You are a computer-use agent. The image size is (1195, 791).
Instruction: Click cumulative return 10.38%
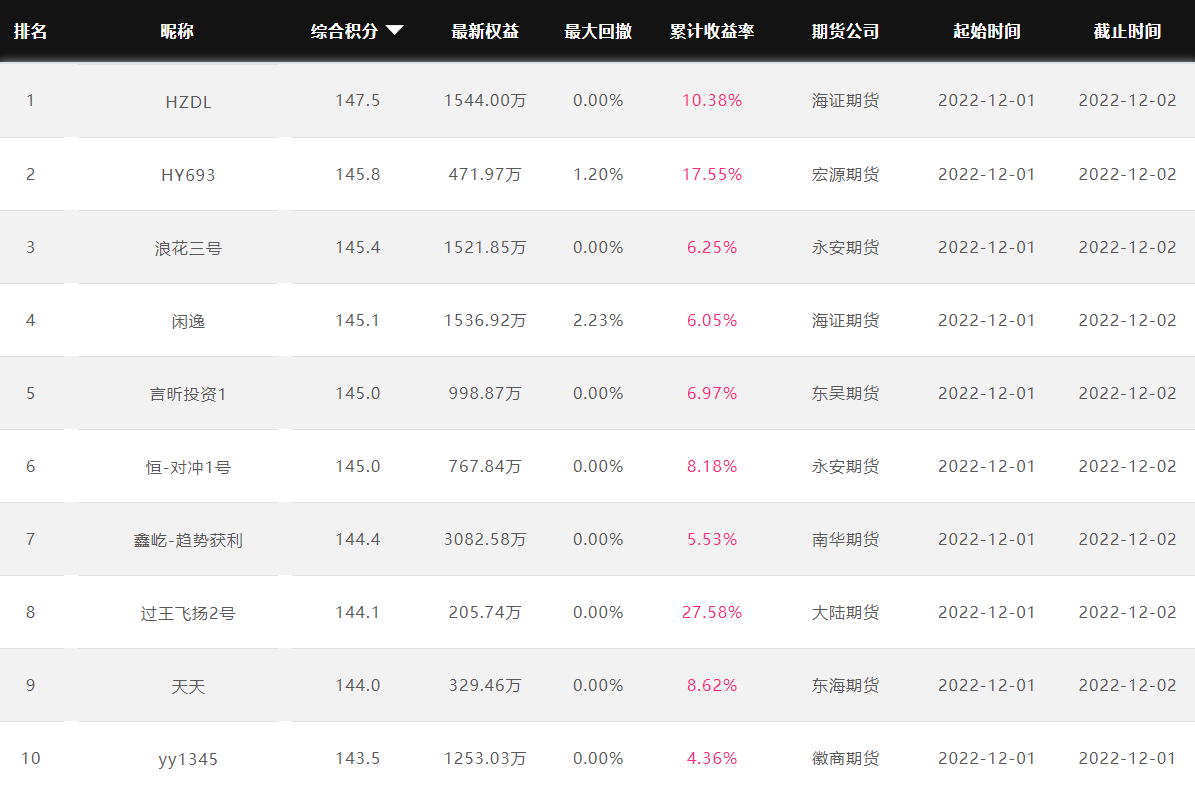[712, 101]
